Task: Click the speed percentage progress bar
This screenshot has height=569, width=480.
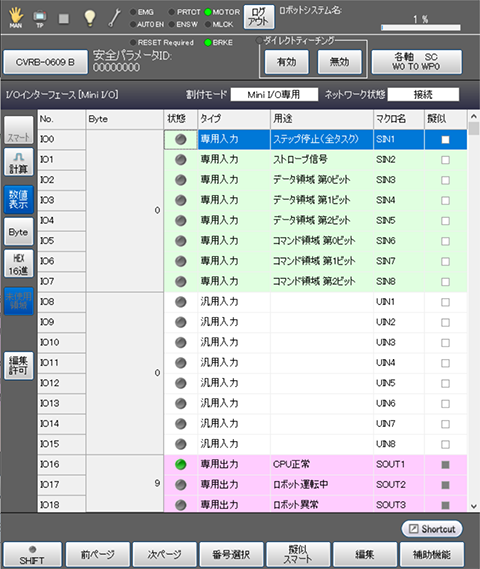Action: pos(421,28)
